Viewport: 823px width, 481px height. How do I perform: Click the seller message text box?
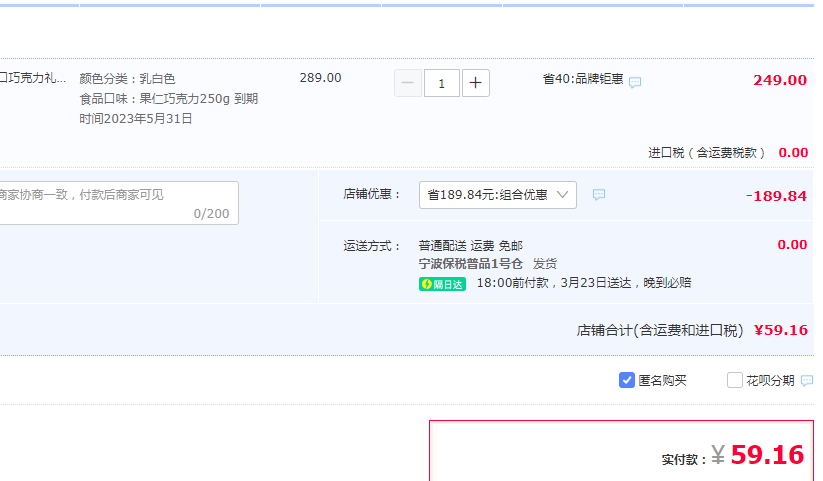(118, 203)
